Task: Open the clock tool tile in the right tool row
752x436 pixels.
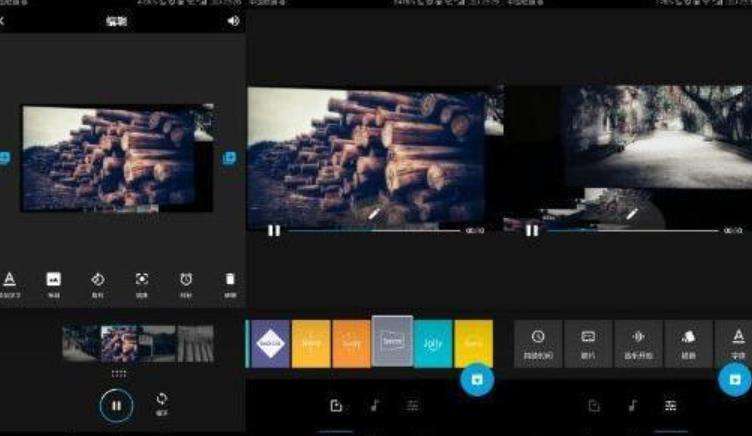Action: pos(538,344)
